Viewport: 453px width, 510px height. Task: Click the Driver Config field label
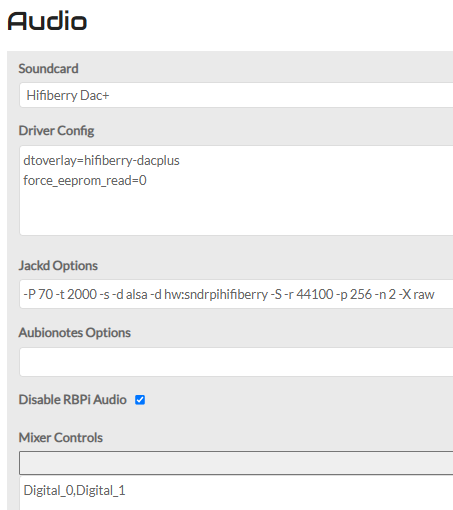[x=56, y=131]
